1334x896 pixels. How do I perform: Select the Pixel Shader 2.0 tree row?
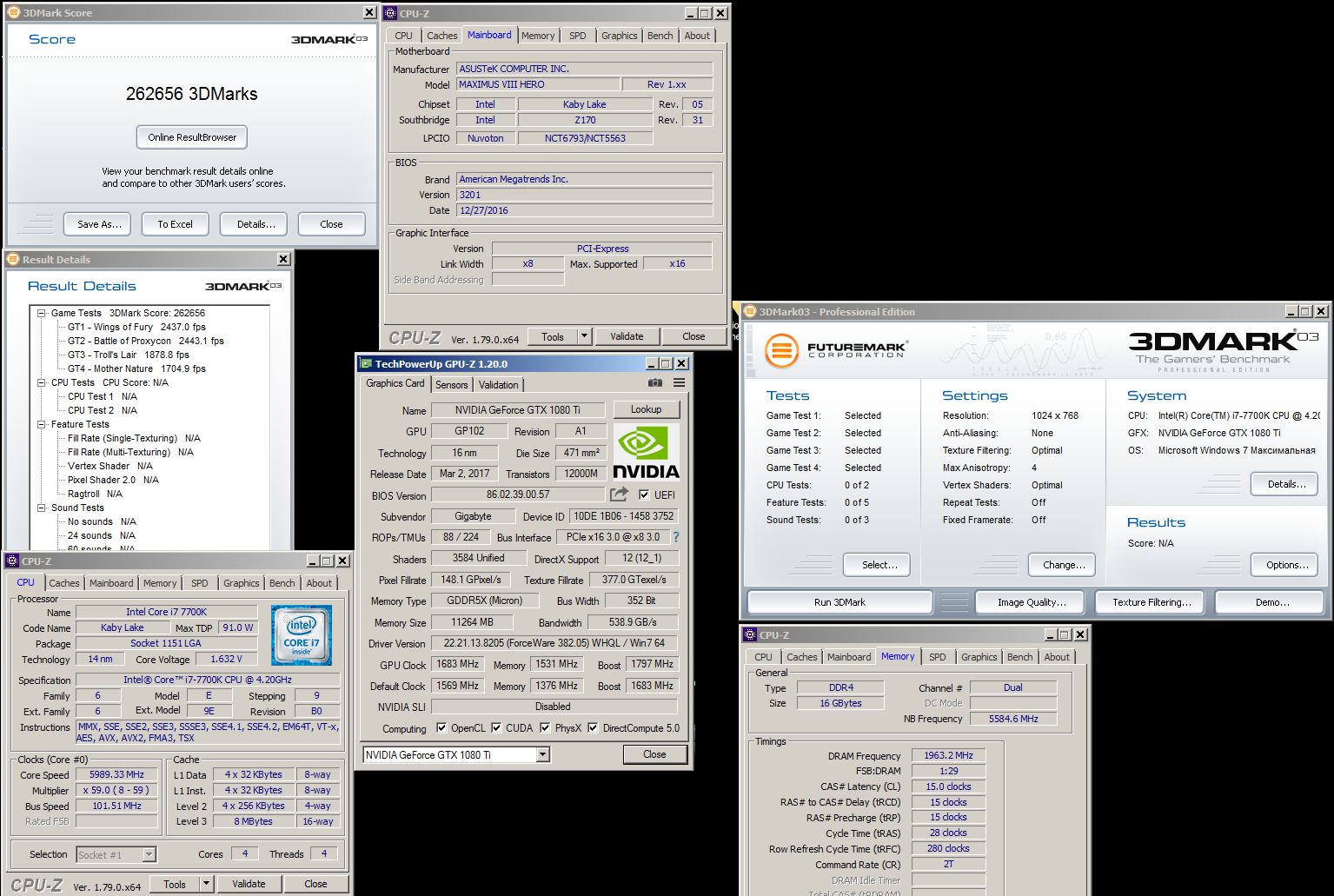(x=113, y=480)
